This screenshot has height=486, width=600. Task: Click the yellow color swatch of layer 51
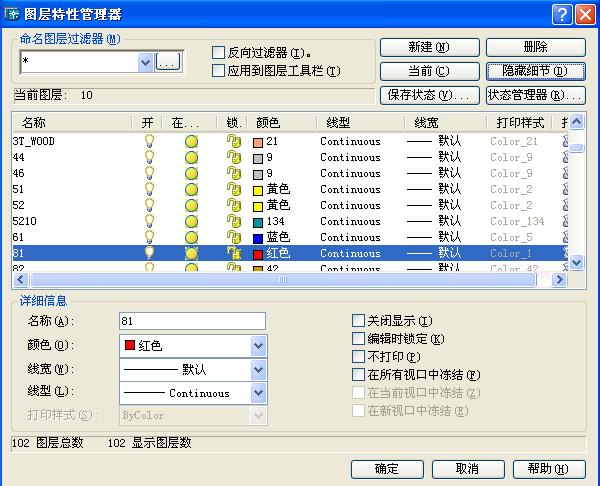coord(258,190)
